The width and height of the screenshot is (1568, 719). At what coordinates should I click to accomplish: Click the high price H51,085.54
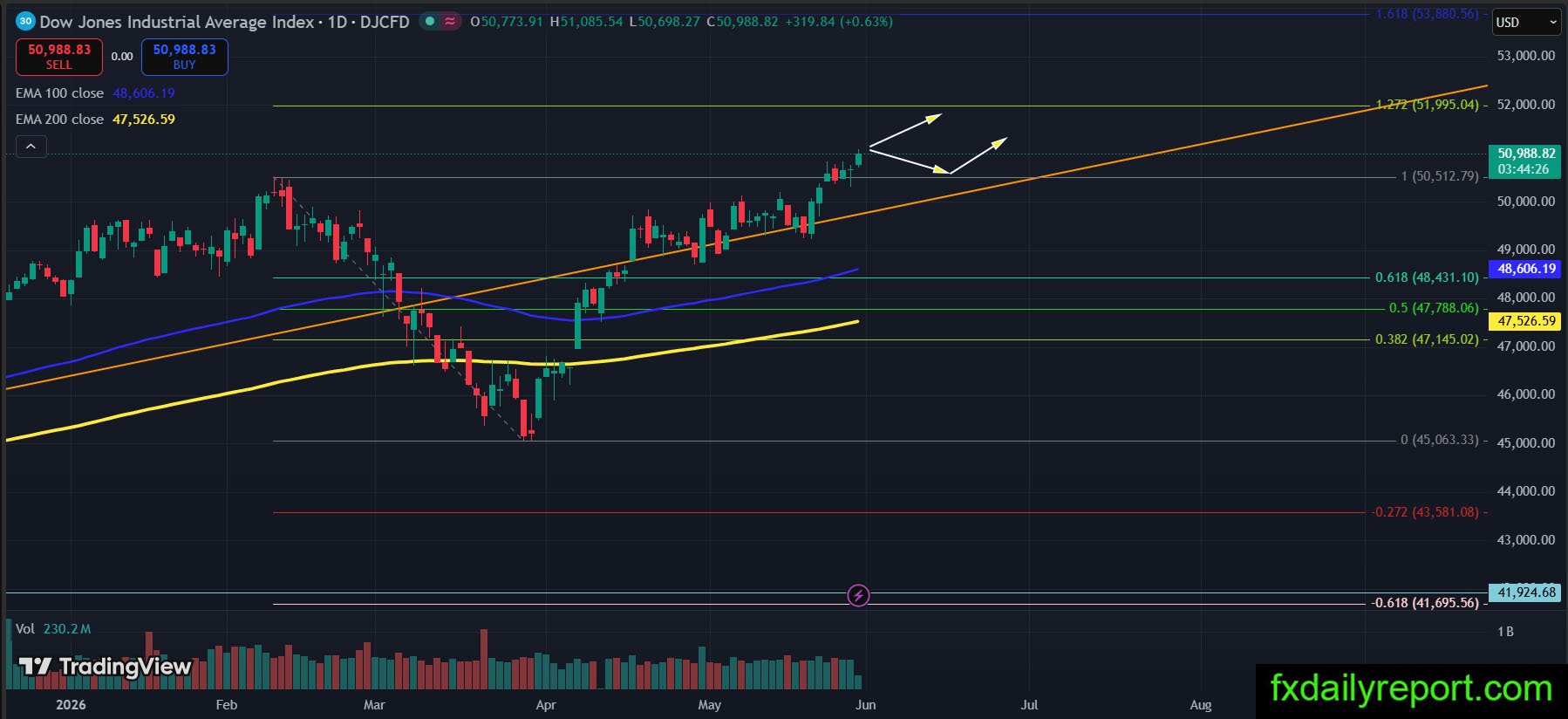(x=587, y=22)
